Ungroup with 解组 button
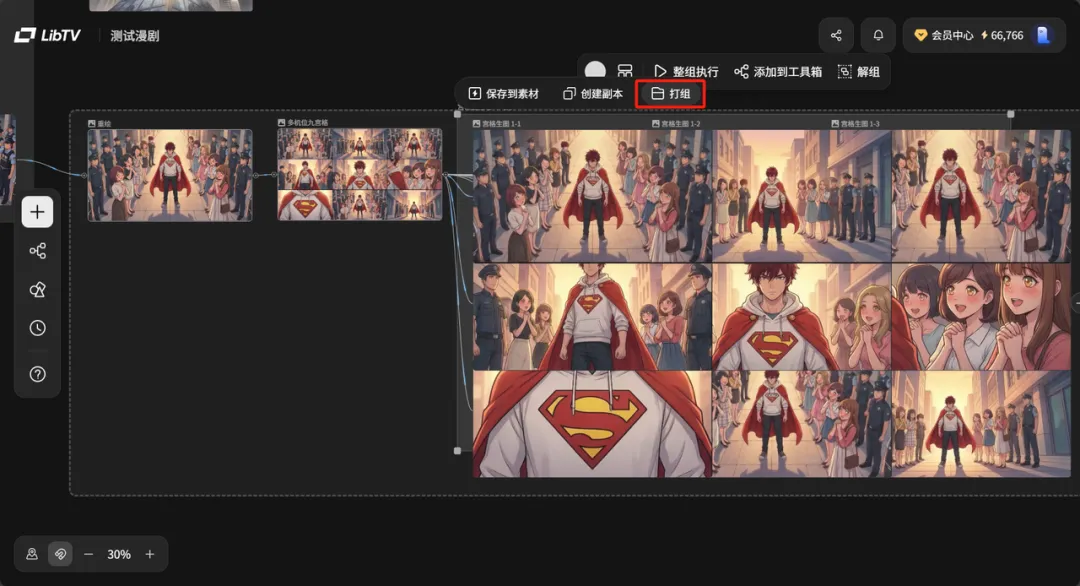 click(x=859, y=72)
